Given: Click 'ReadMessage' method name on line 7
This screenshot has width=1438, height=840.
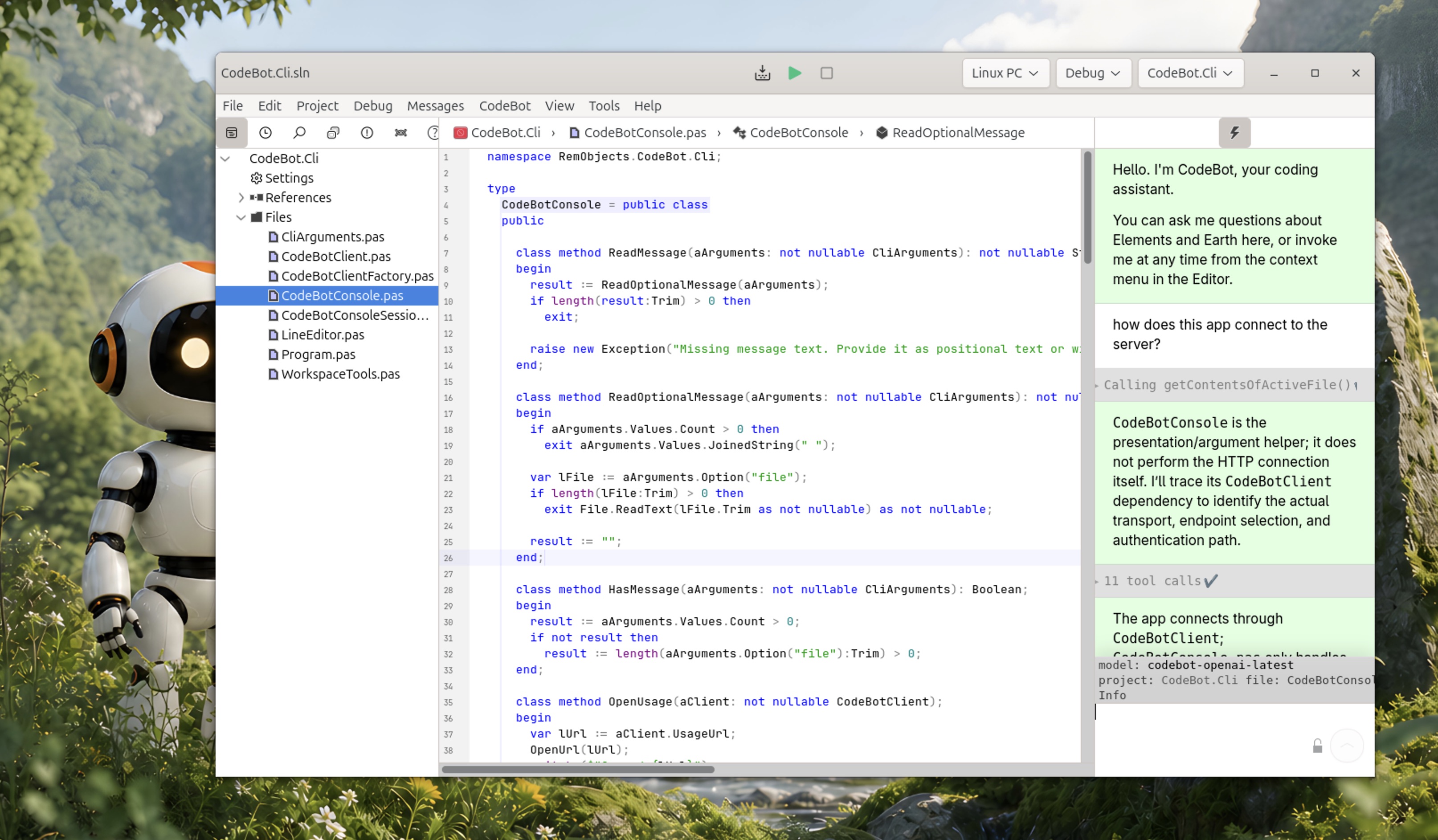Looking at the screenshot, I should tap(647, 253).
